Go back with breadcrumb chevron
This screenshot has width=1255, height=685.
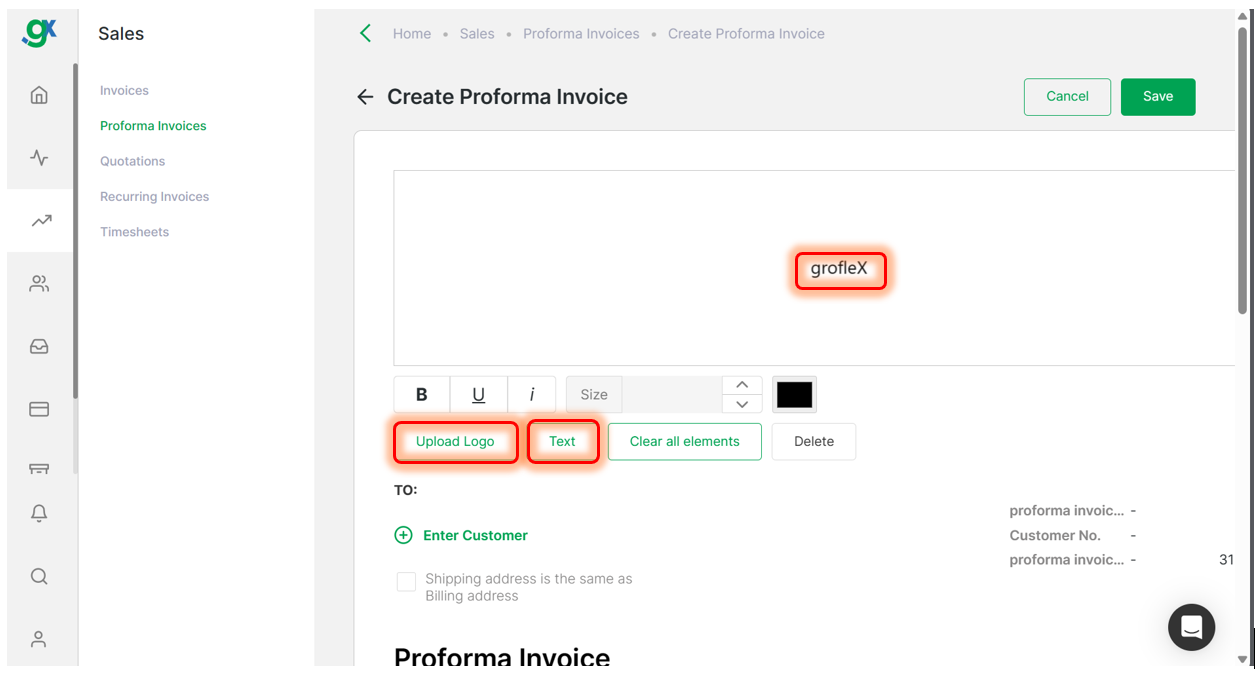point(365,33)
